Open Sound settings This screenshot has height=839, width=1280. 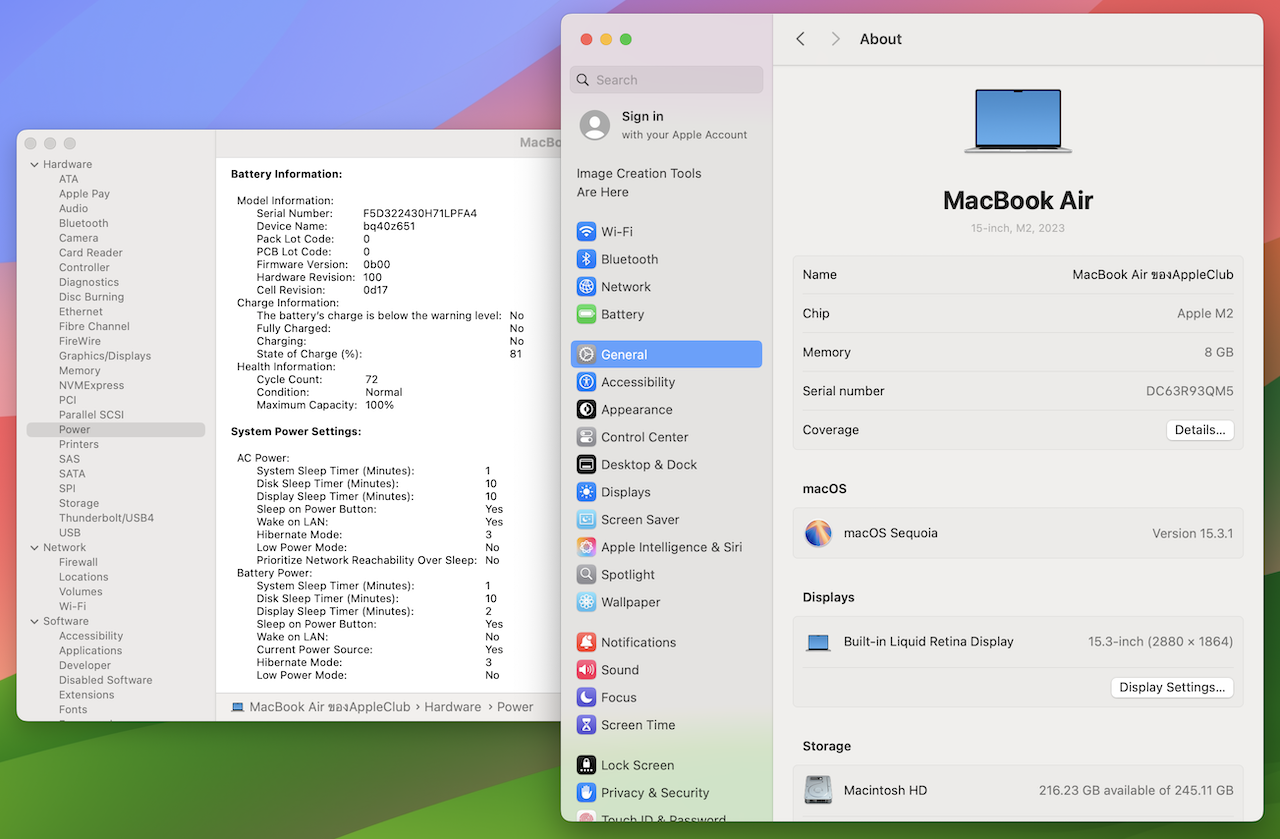click(666, 670)
